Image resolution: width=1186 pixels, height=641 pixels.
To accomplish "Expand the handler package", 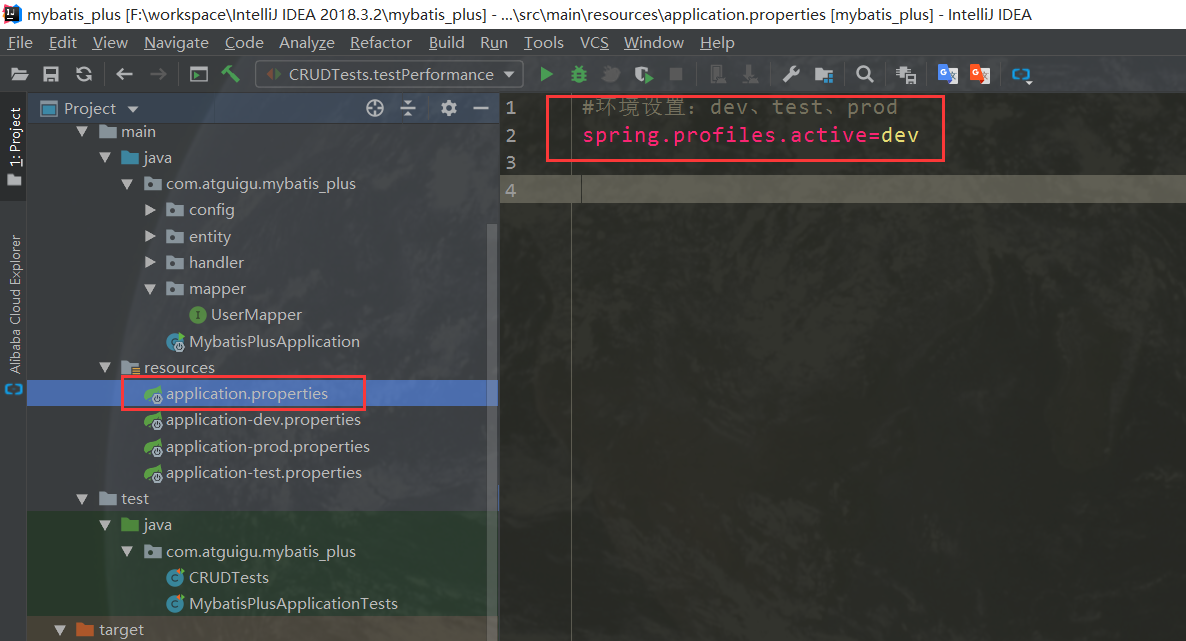I will pos(150,263).
